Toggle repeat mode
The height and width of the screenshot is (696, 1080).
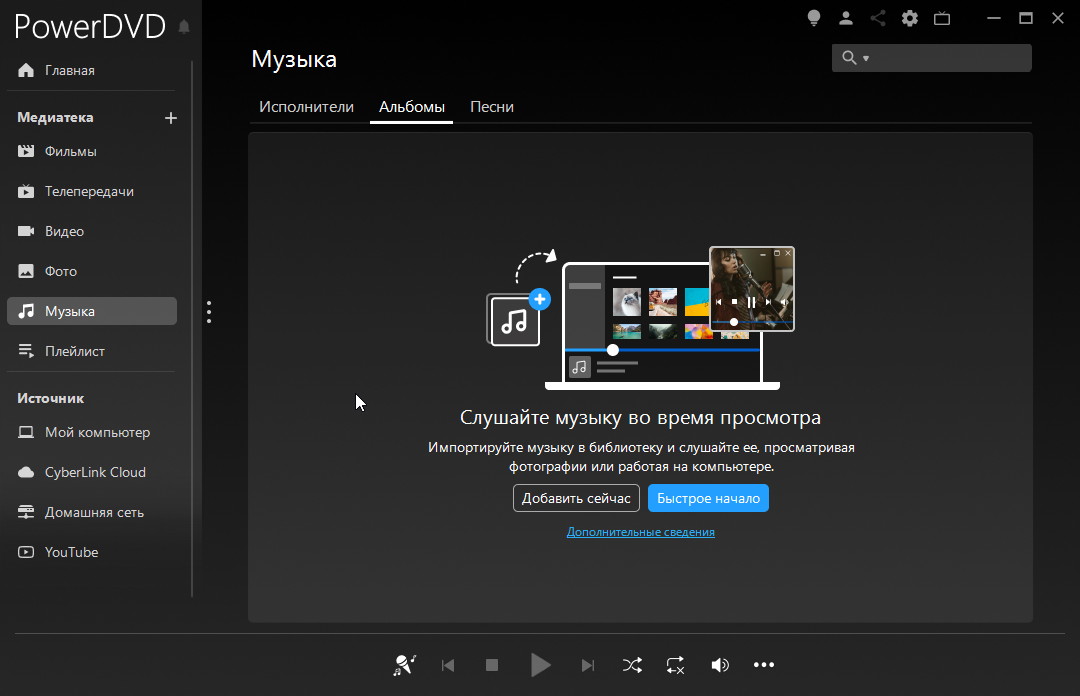coord(676,665)
